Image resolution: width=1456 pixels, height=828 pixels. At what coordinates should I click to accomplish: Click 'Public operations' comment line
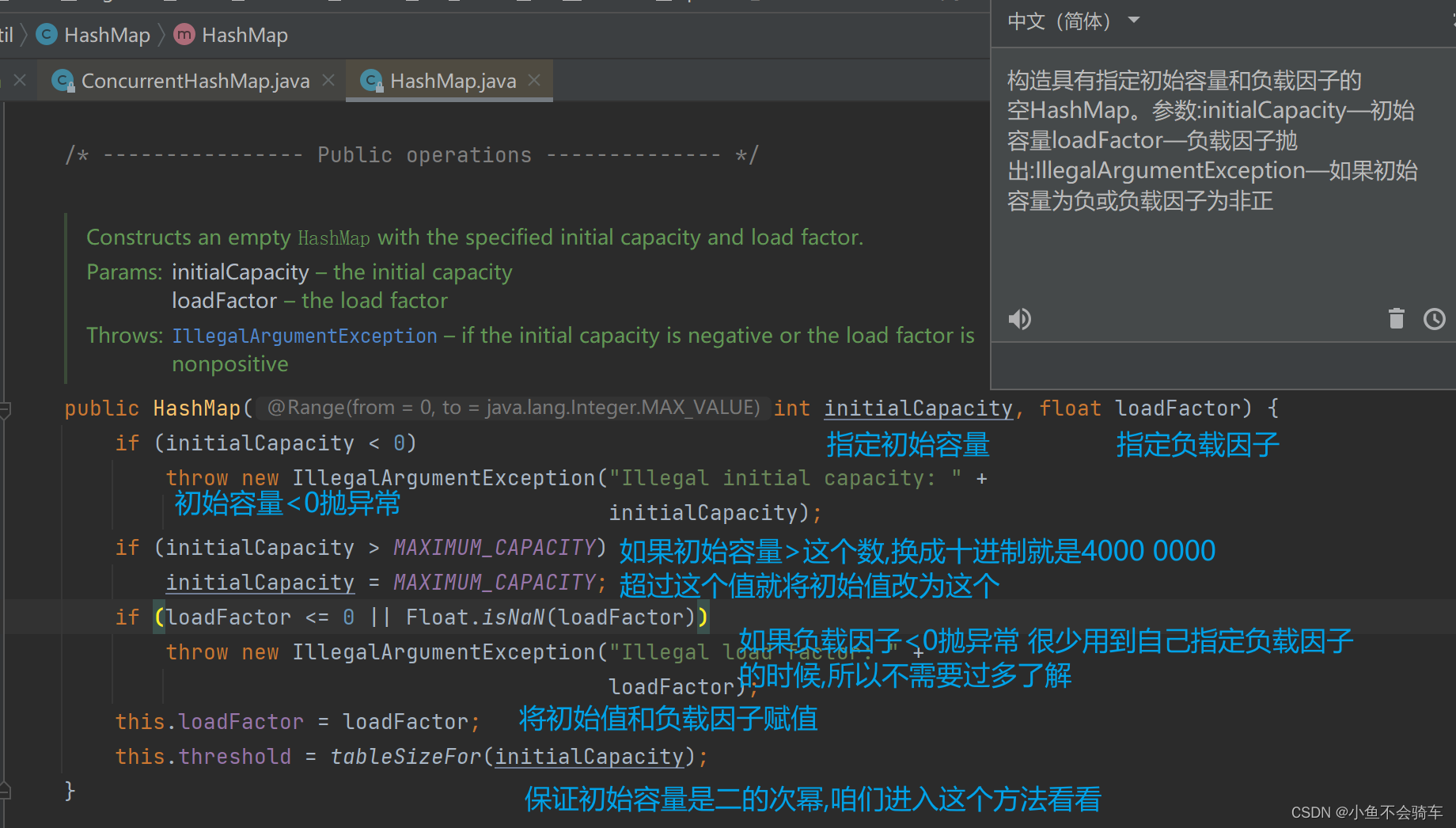pyautogui.click(x=411, y=155)
